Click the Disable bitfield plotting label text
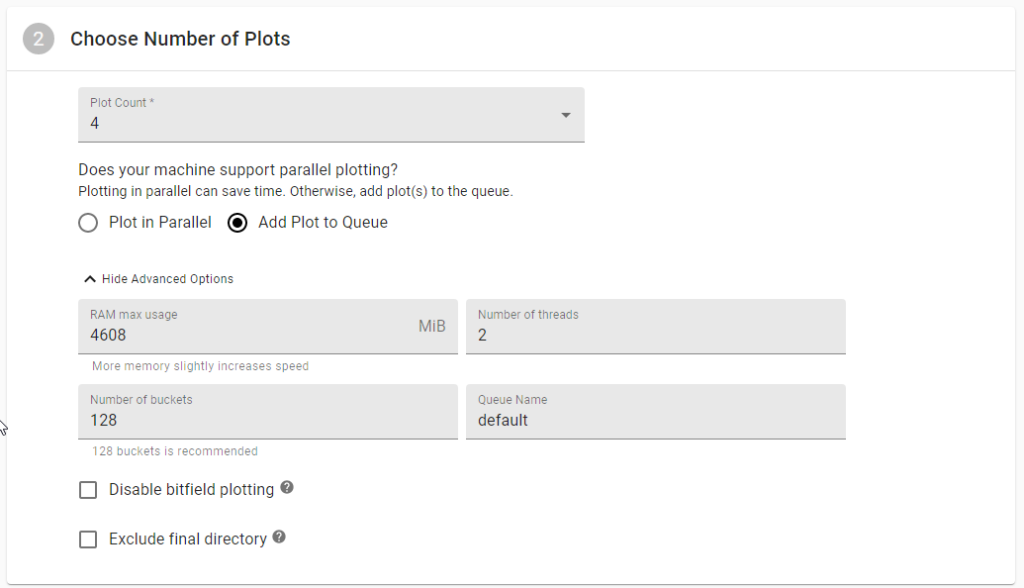 tap(191, 490)
